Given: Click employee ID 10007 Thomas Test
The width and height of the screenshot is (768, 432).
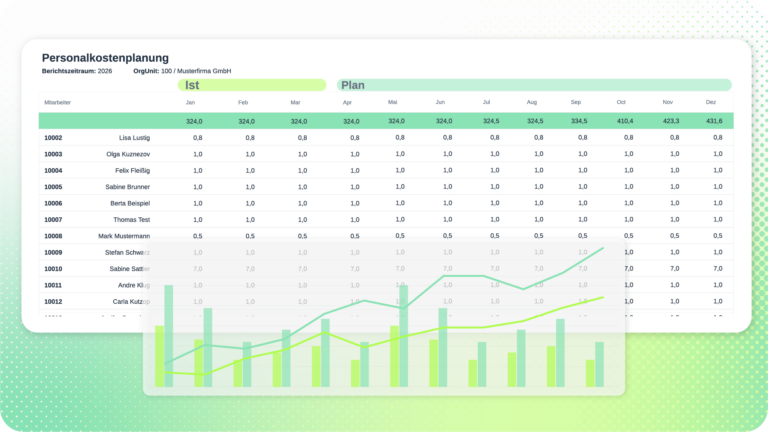Looking at the screenshot, I should (x=53, y=219).
